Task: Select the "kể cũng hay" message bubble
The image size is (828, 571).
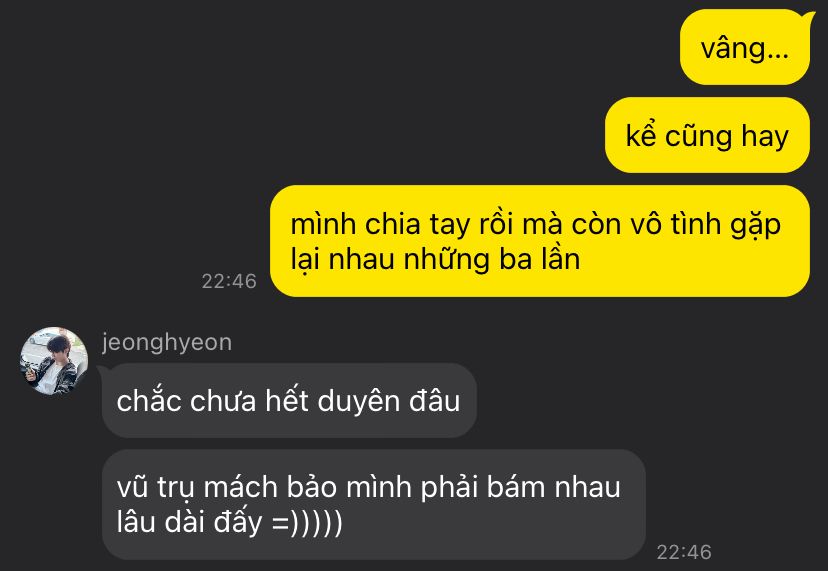Action: point(707,135)
